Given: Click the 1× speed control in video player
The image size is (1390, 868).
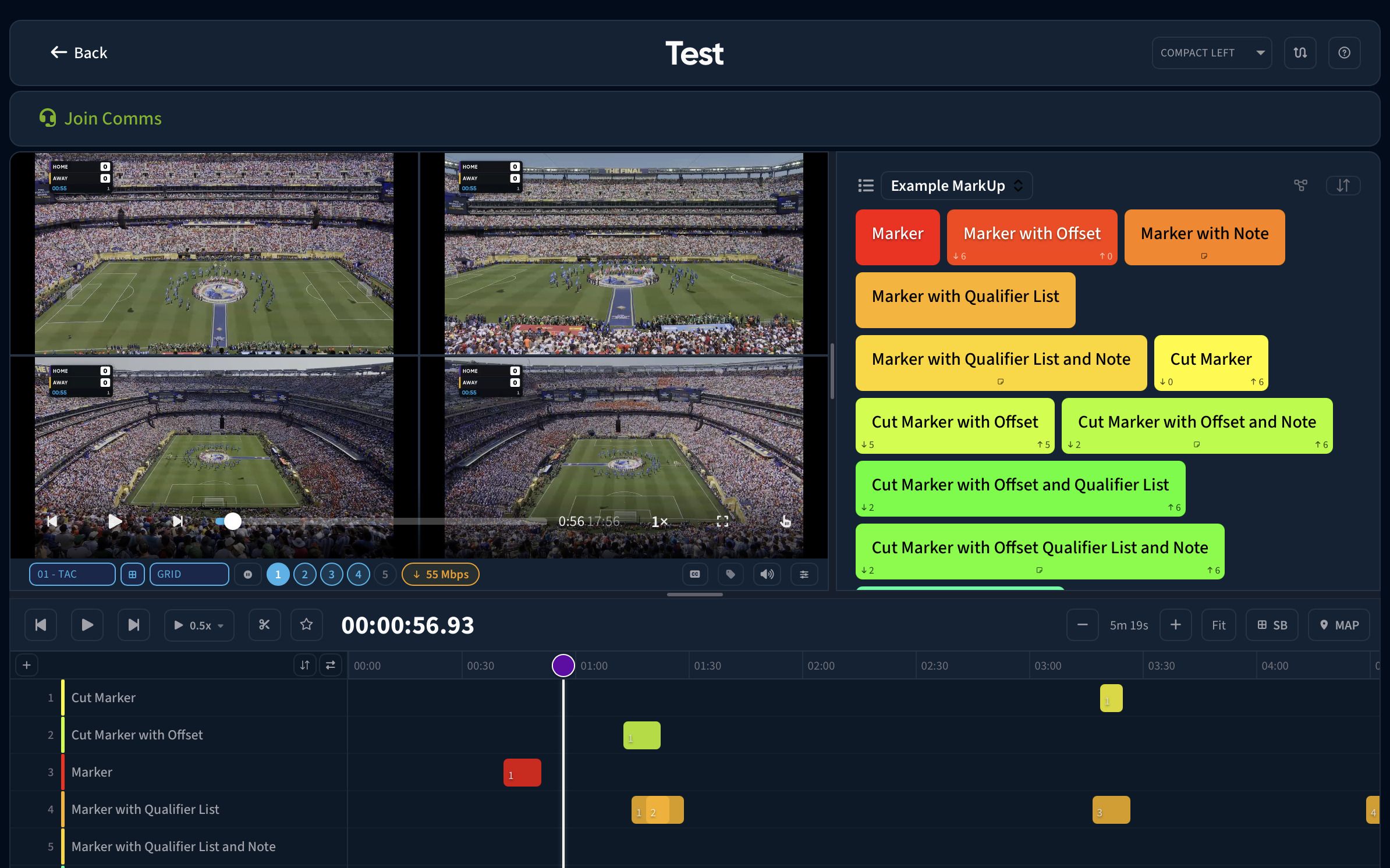Looking at the screenshot, I should [x=659, y=521].
